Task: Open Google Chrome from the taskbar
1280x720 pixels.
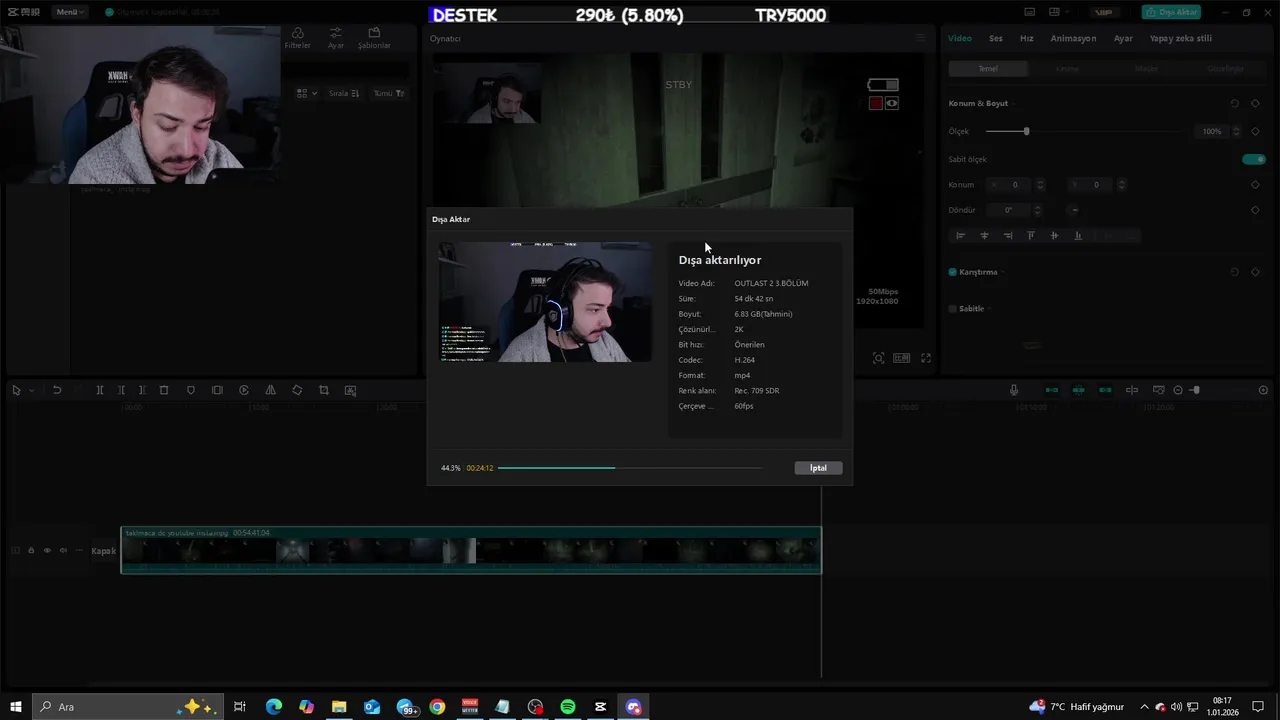Action: [x=437, y=707]
